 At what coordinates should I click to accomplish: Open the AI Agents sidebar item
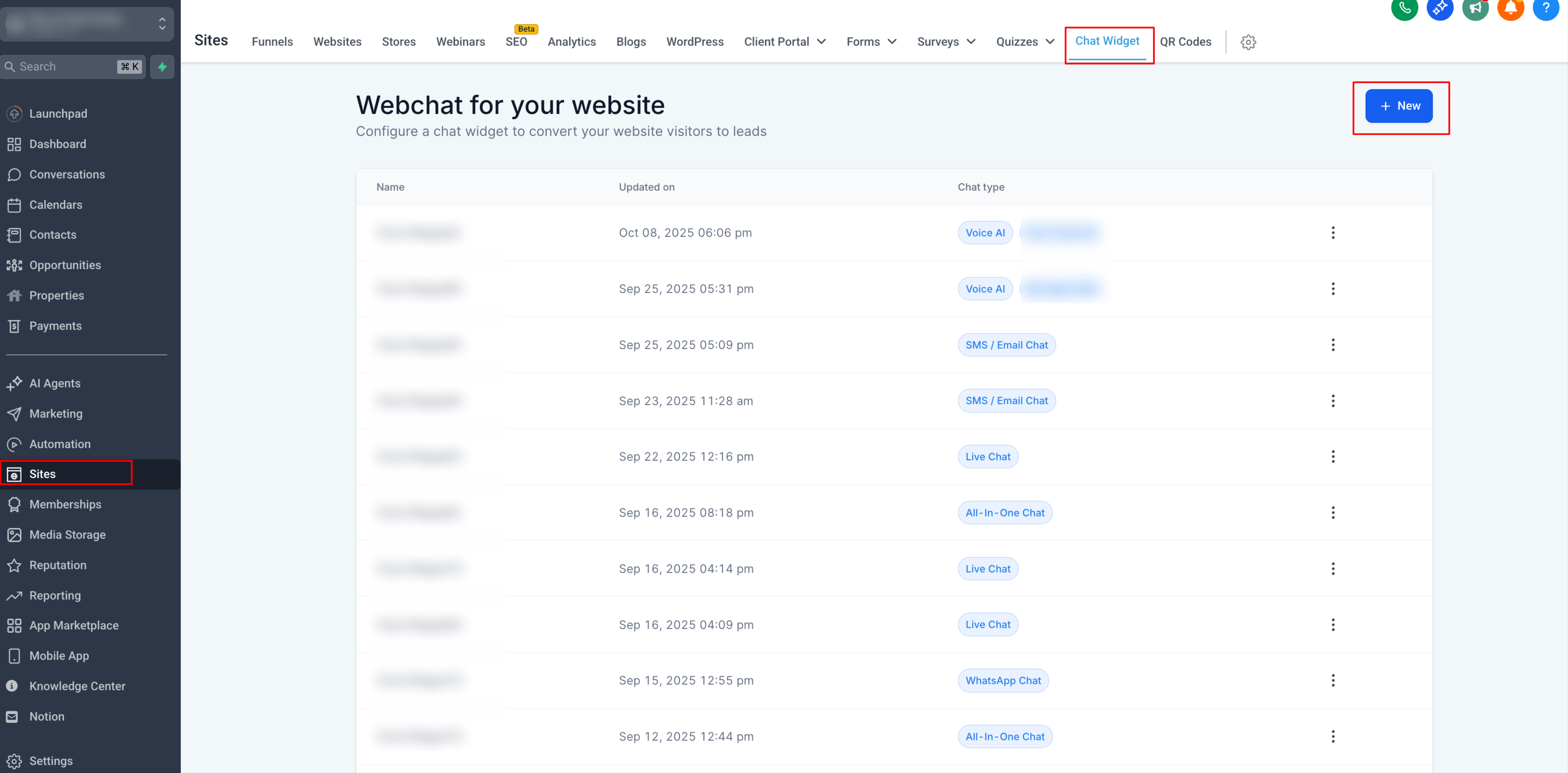tap(55, 383)
